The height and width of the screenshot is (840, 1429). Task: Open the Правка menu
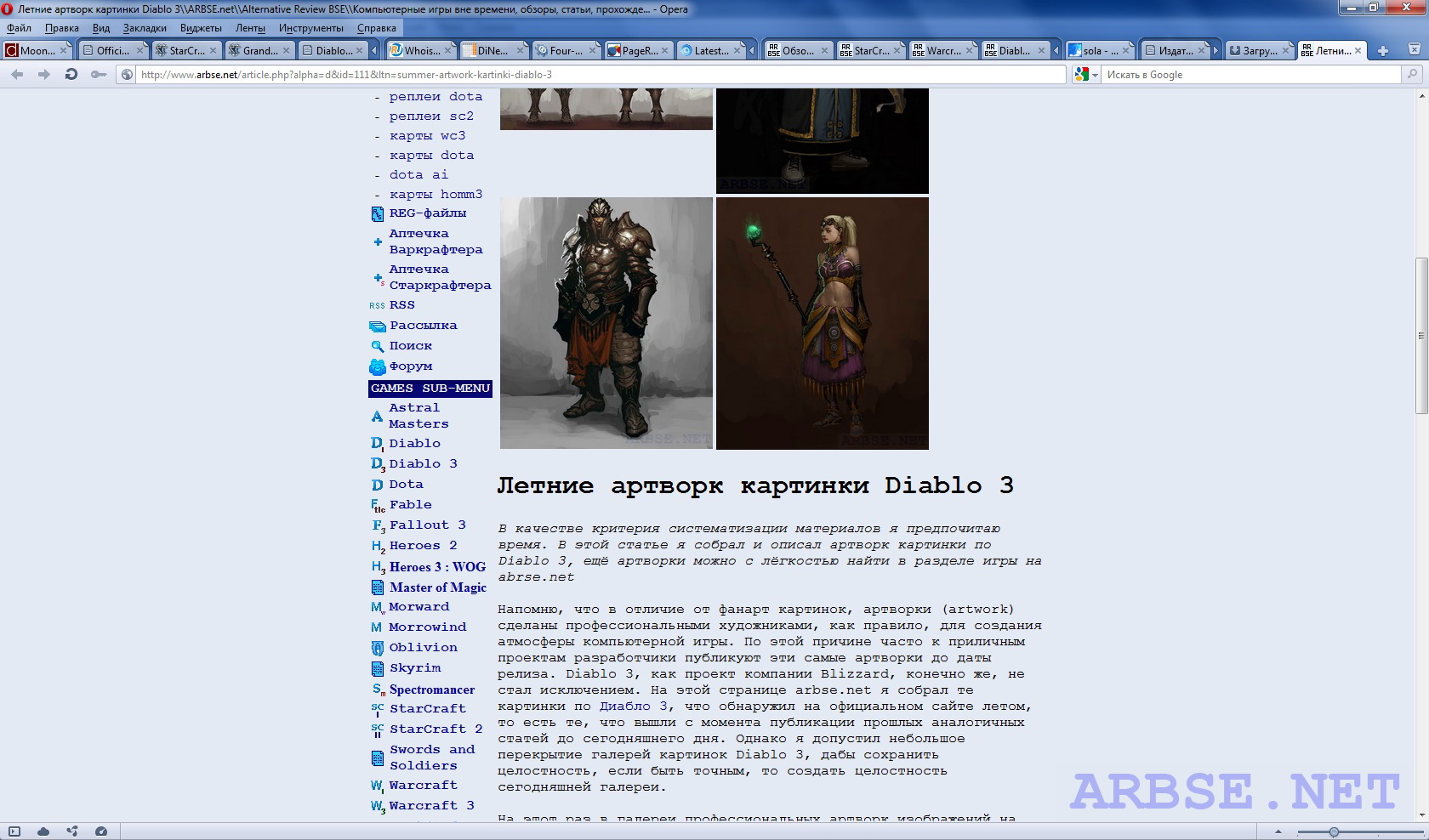coord(62,28)
